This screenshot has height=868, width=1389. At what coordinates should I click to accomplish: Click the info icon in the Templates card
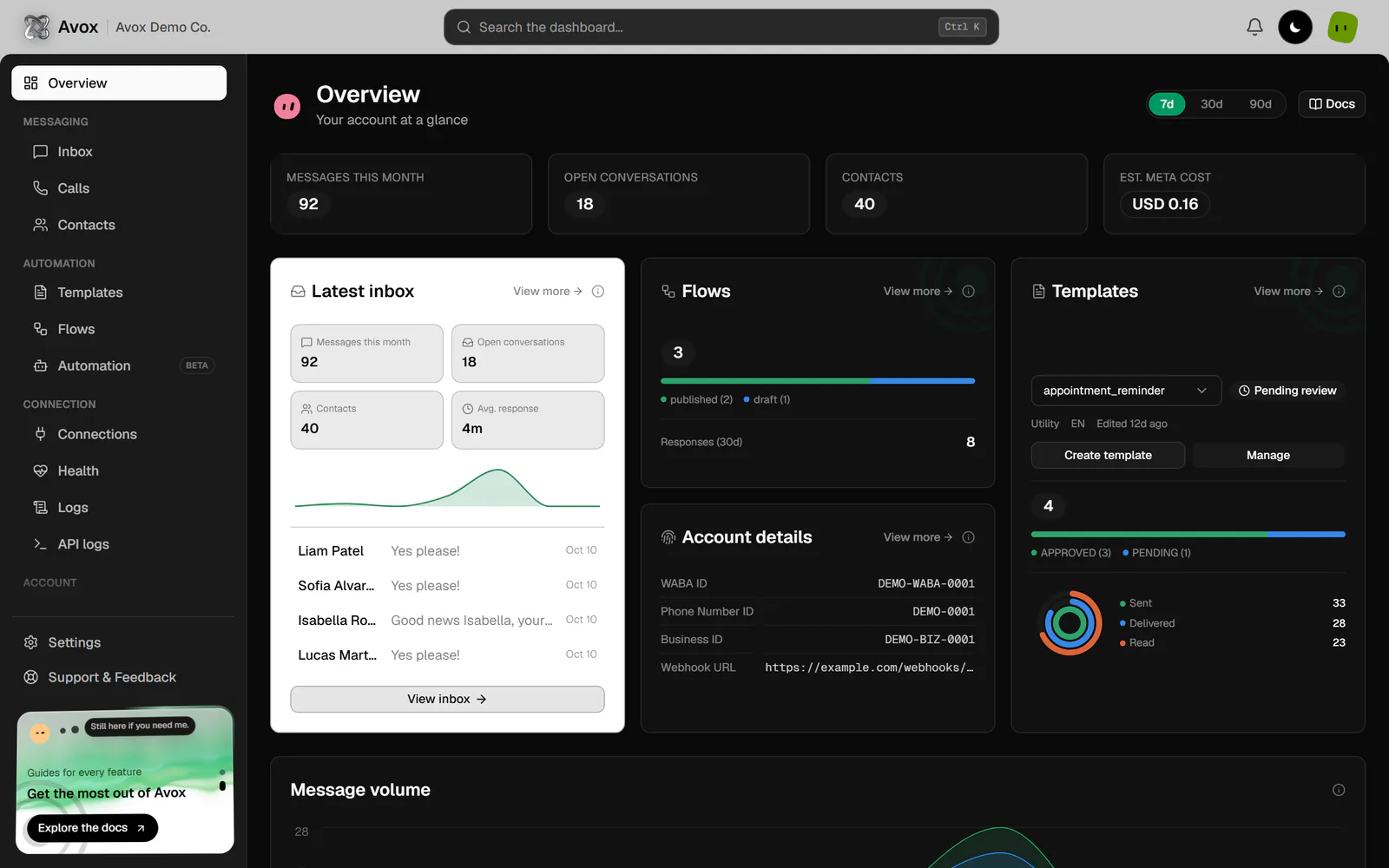tap(1339, 292)
